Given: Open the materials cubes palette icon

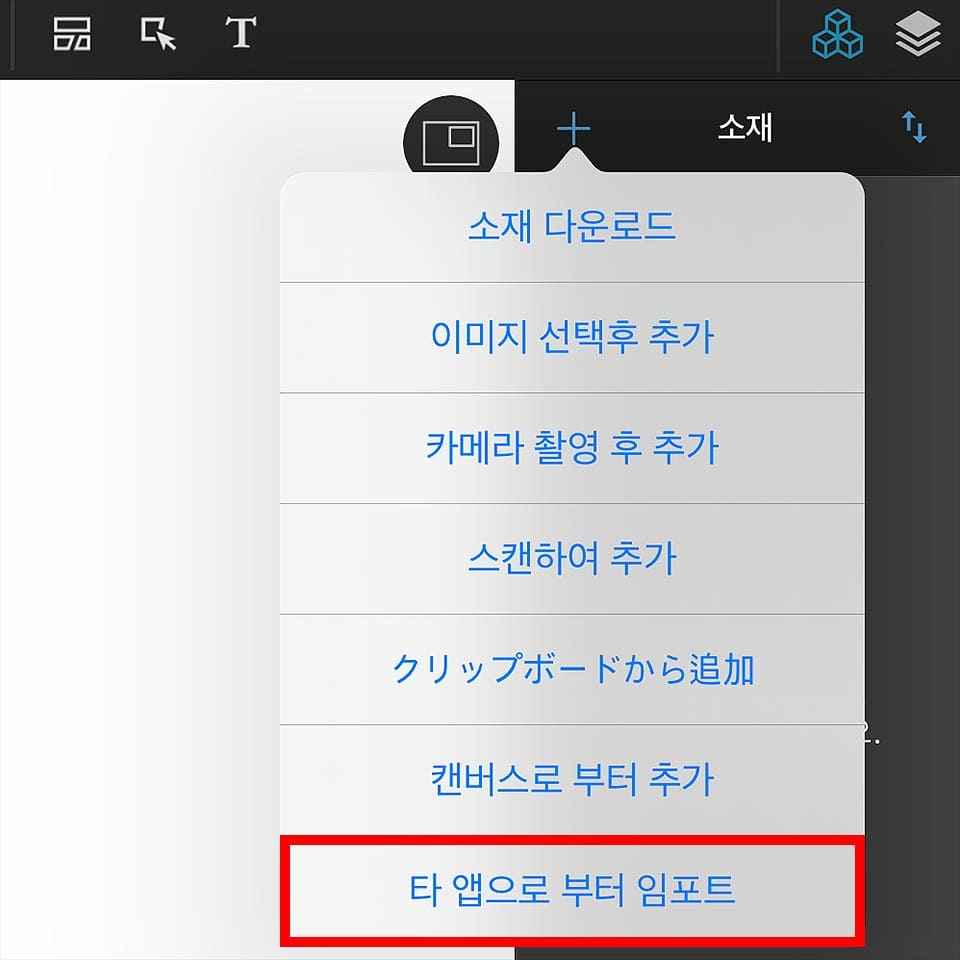Looking at the screenshot, I should (837, 34).
